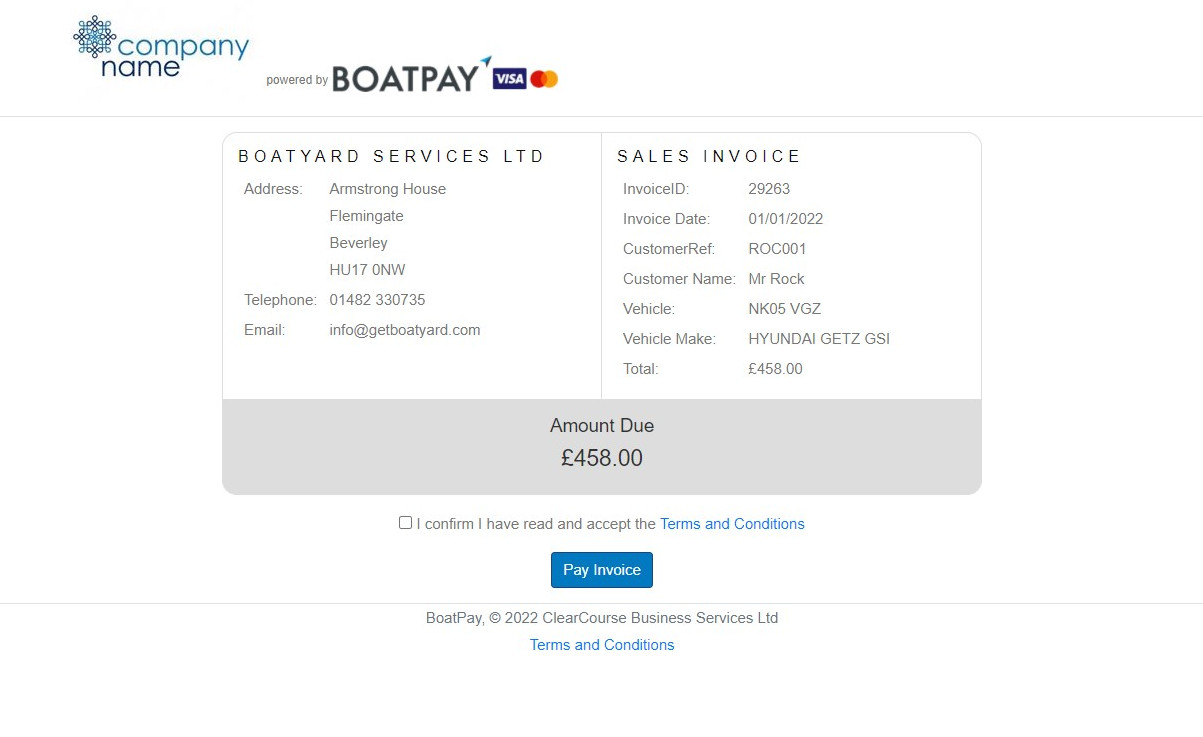Click the invoice date 01/01/2022
Image resolution: width=1203 pixels, height=737 pixels.
[x=786, y=219]
